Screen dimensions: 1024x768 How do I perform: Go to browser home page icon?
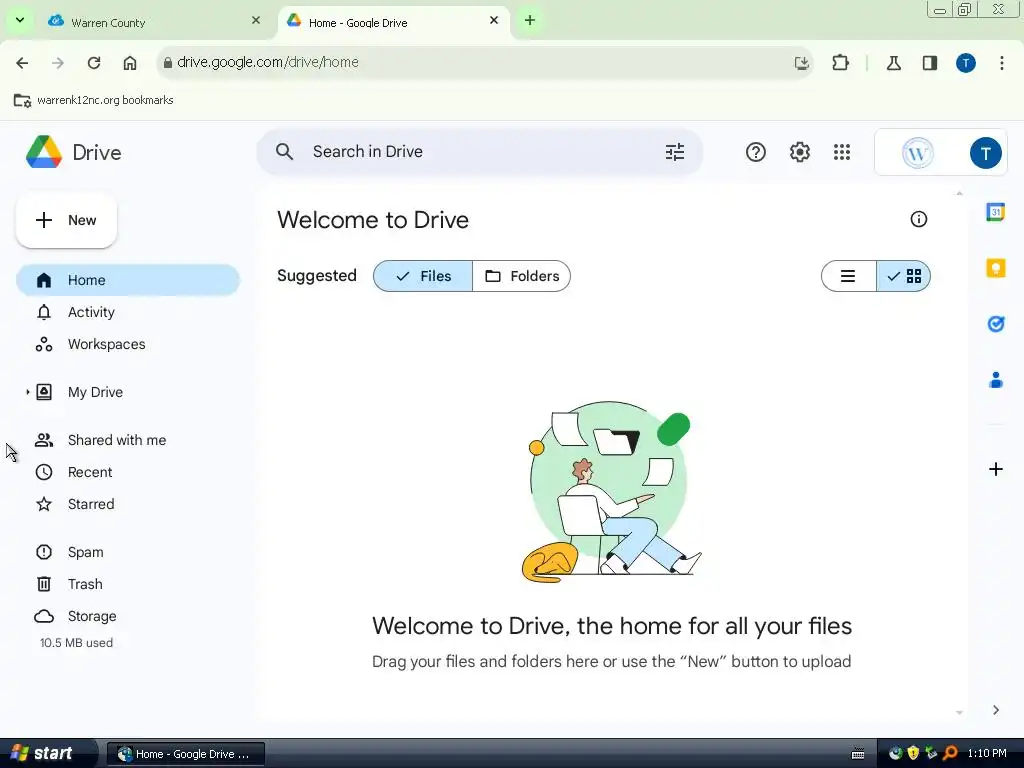tap(130, 63)
